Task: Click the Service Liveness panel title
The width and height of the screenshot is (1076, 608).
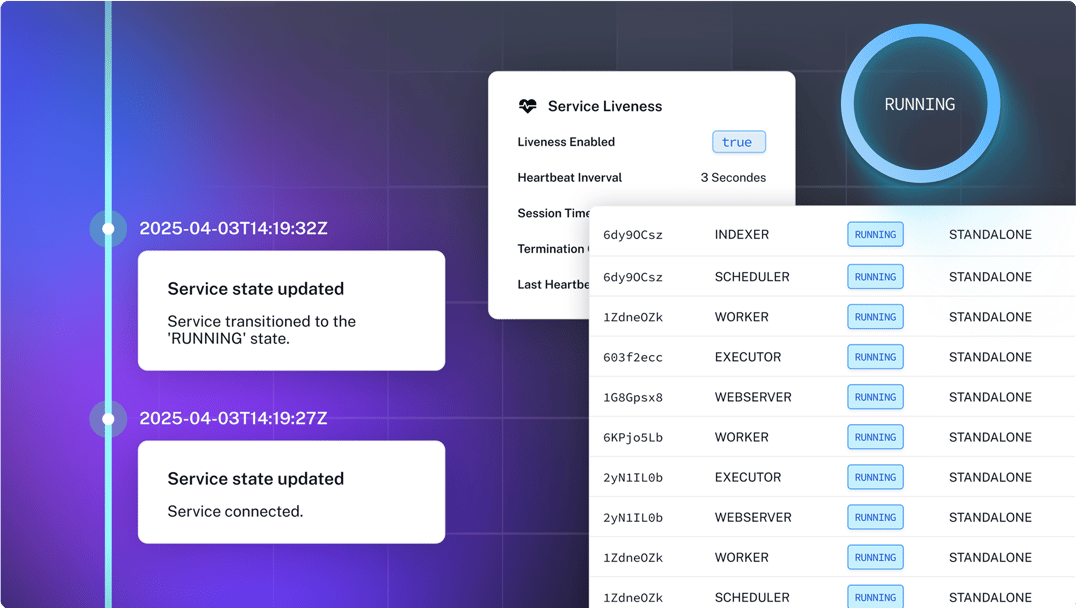Action: click(604, 106)
